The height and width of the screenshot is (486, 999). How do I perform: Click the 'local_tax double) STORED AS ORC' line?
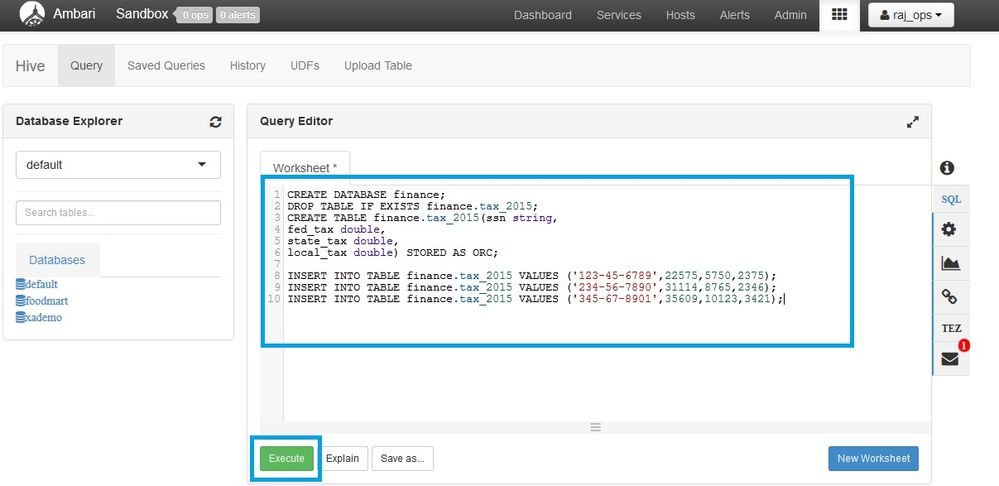click(392, 253)
